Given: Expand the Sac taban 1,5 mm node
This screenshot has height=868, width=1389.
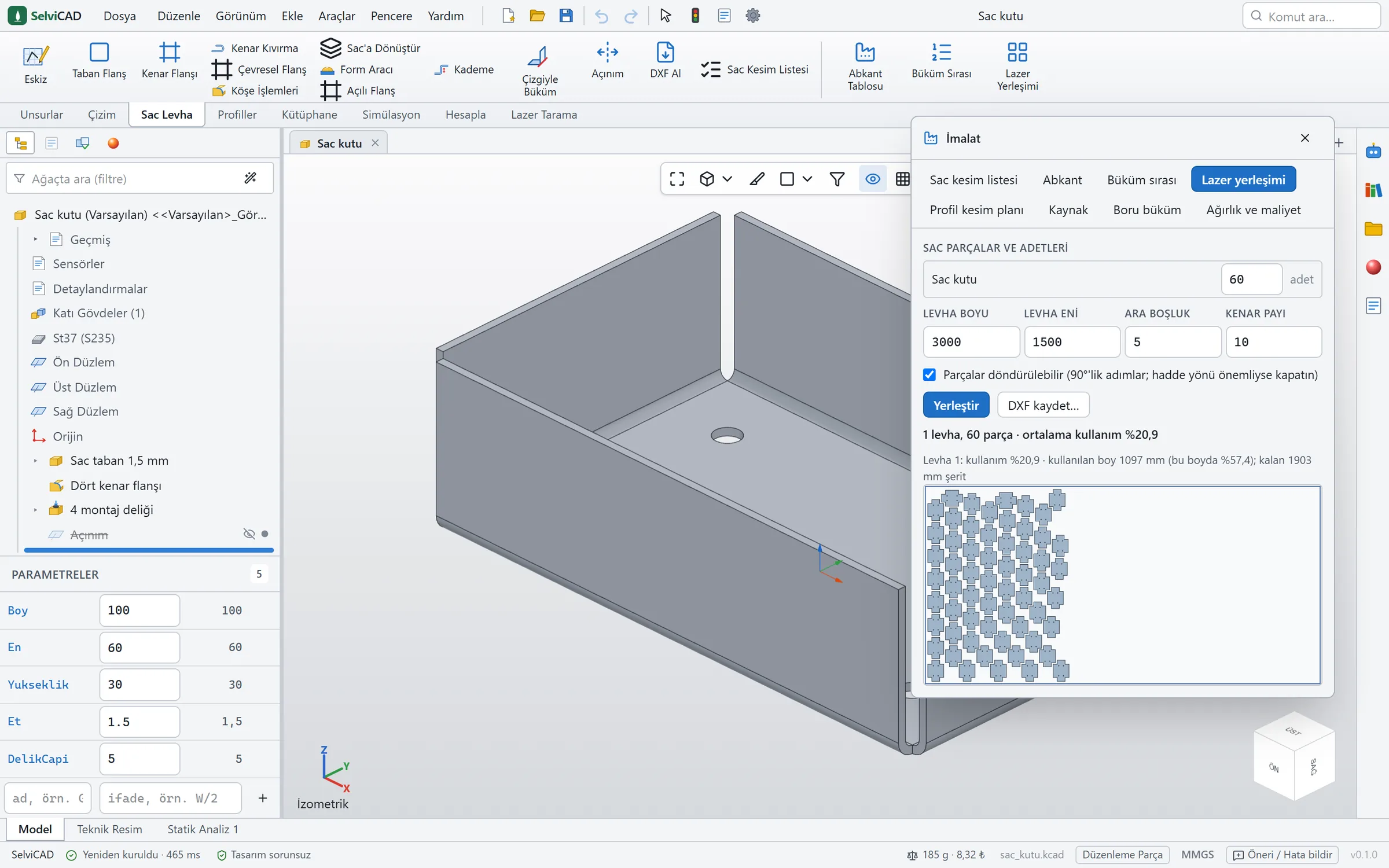Looking at the screenshot, I should (35, 461).
